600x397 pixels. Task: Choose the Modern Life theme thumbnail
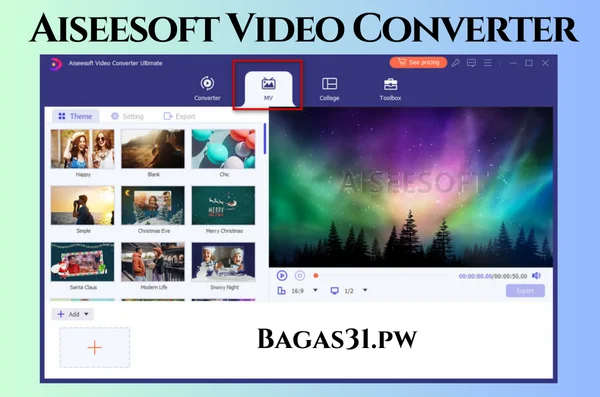tap(153, 261)
